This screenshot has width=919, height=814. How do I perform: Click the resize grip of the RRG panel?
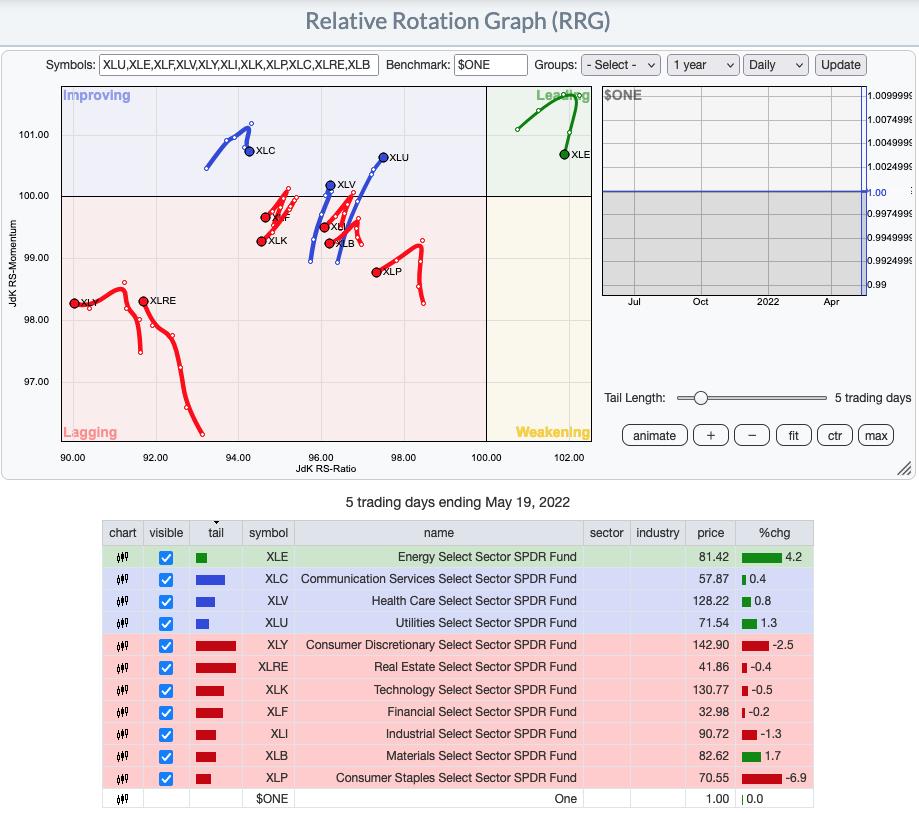tap(904, 468)
